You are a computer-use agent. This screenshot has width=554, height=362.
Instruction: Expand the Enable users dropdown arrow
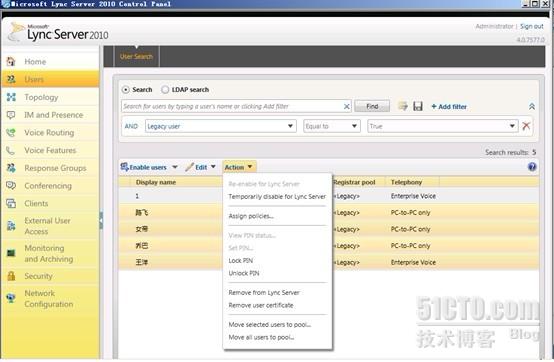175,167
